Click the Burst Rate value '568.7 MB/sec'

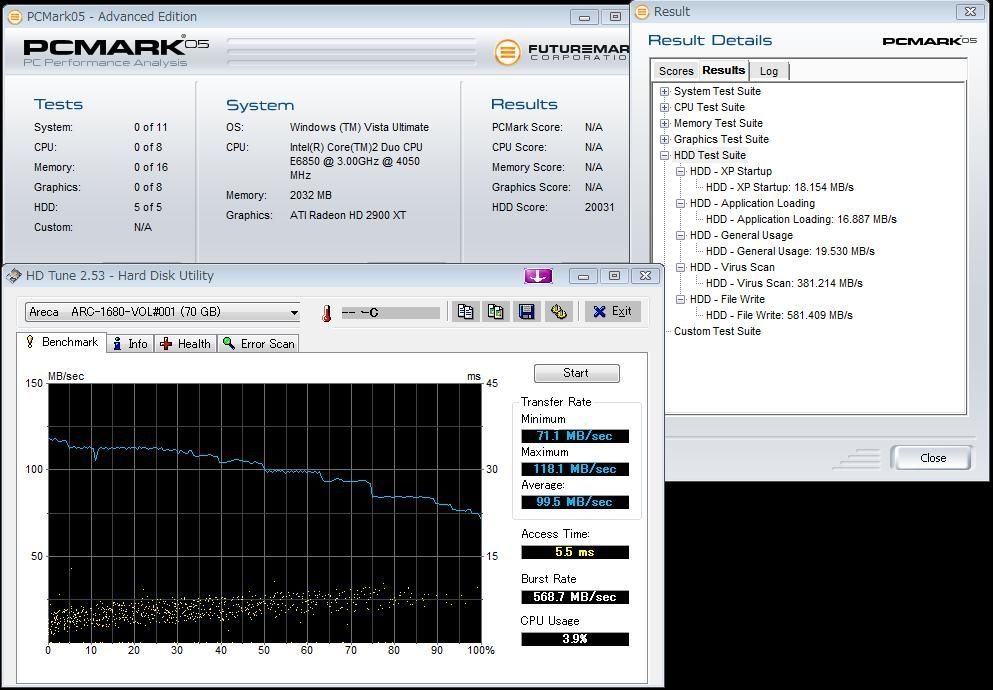click(575, 597)
